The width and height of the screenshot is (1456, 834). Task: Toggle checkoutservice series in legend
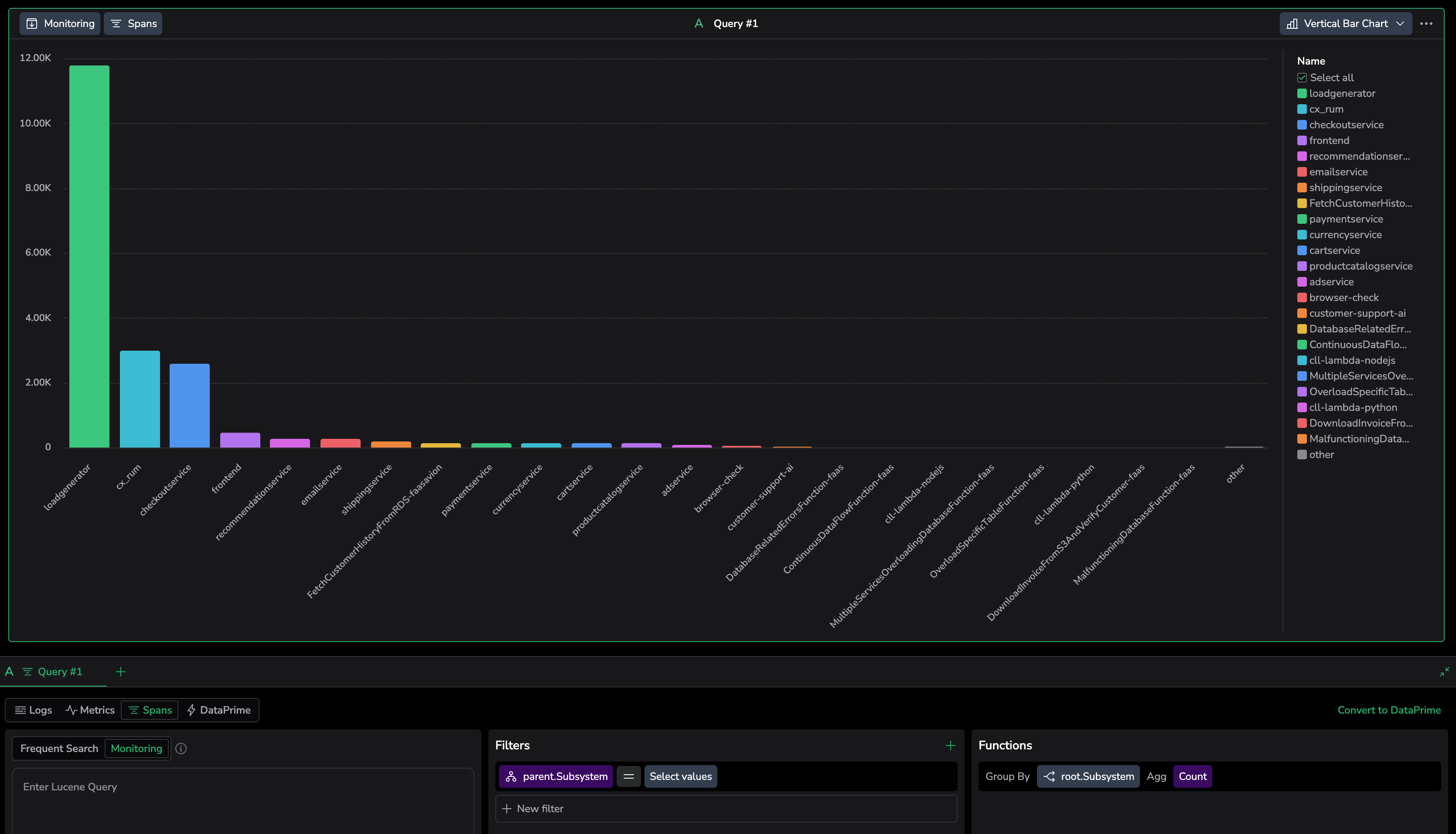[1346, 125]
